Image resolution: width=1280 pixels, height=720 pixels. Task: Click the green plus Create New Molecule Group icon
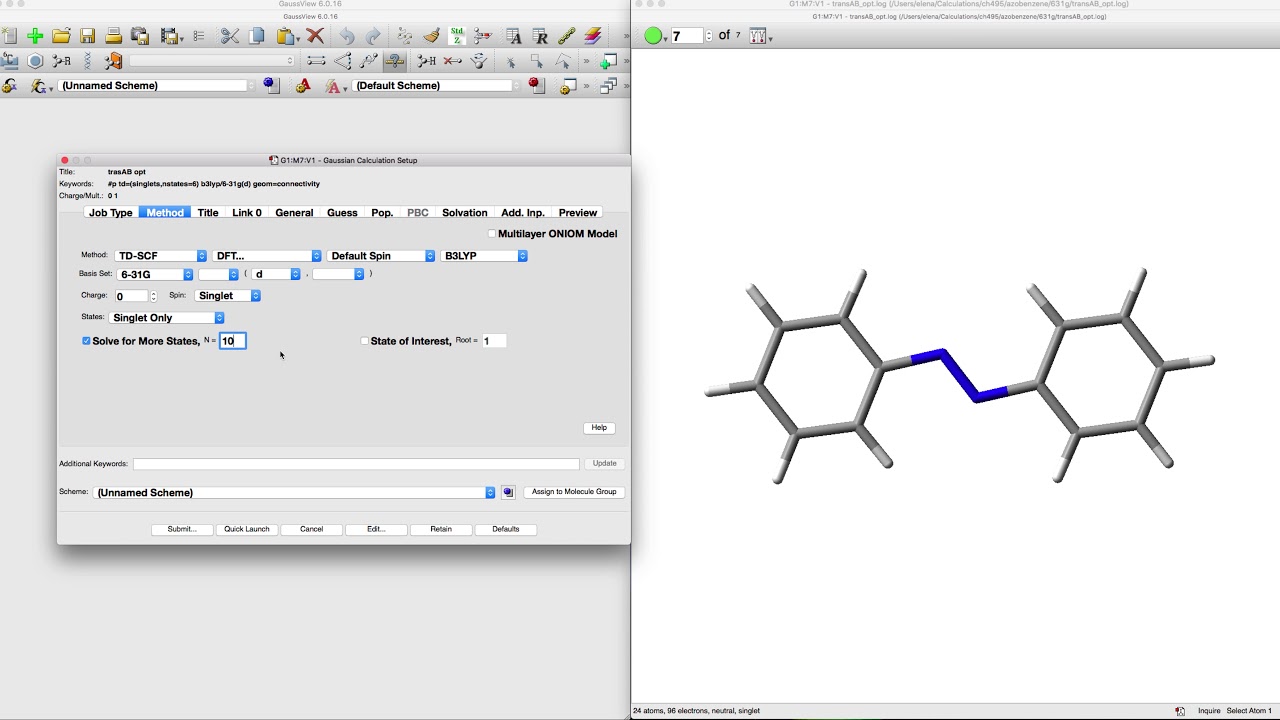(x=35, y=36)
